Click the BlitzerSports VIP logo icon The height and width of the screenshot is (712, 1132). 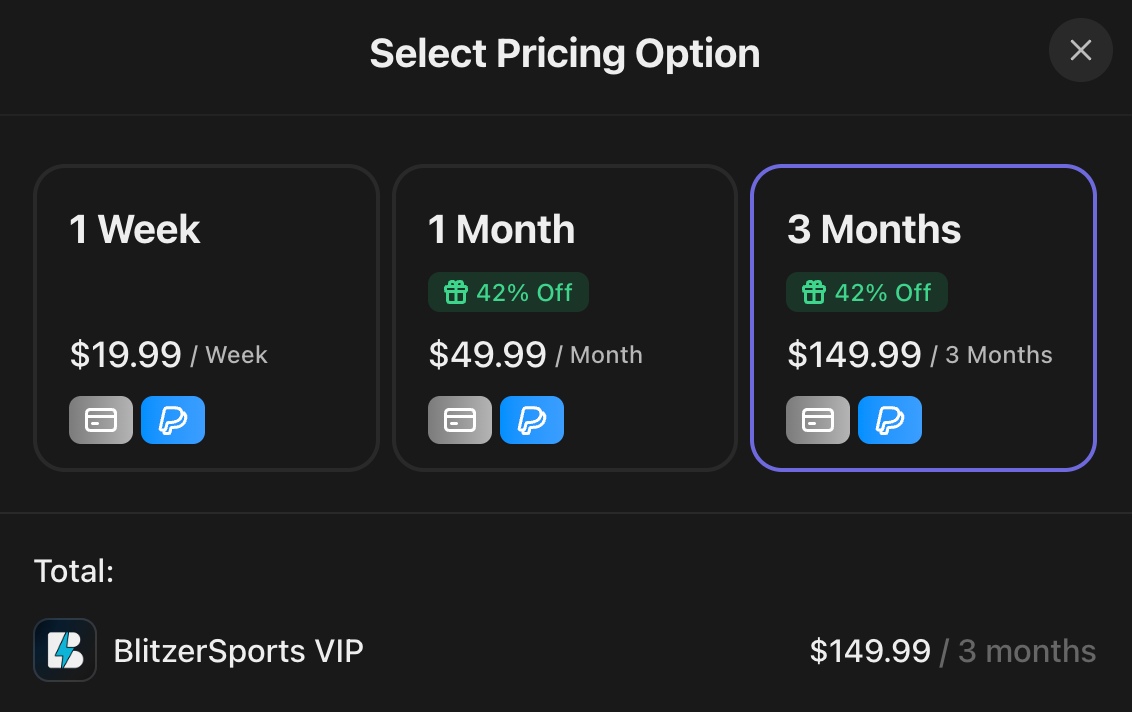(65, 651)
